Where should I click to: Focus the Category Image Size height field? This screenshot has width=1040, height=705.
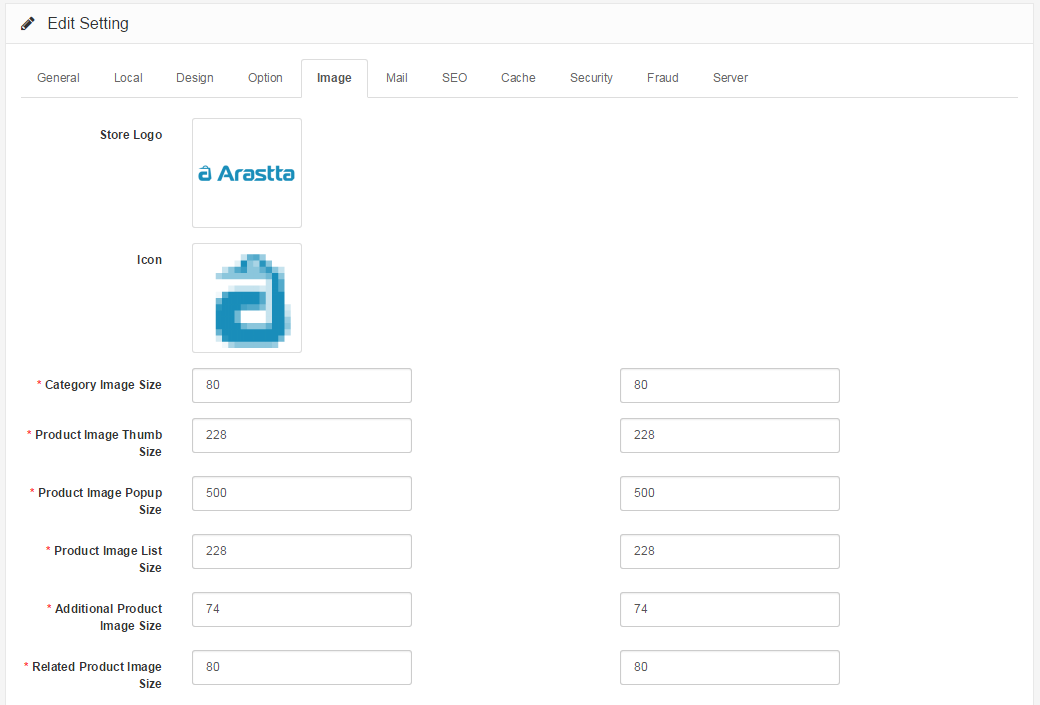tap(729, 385)
